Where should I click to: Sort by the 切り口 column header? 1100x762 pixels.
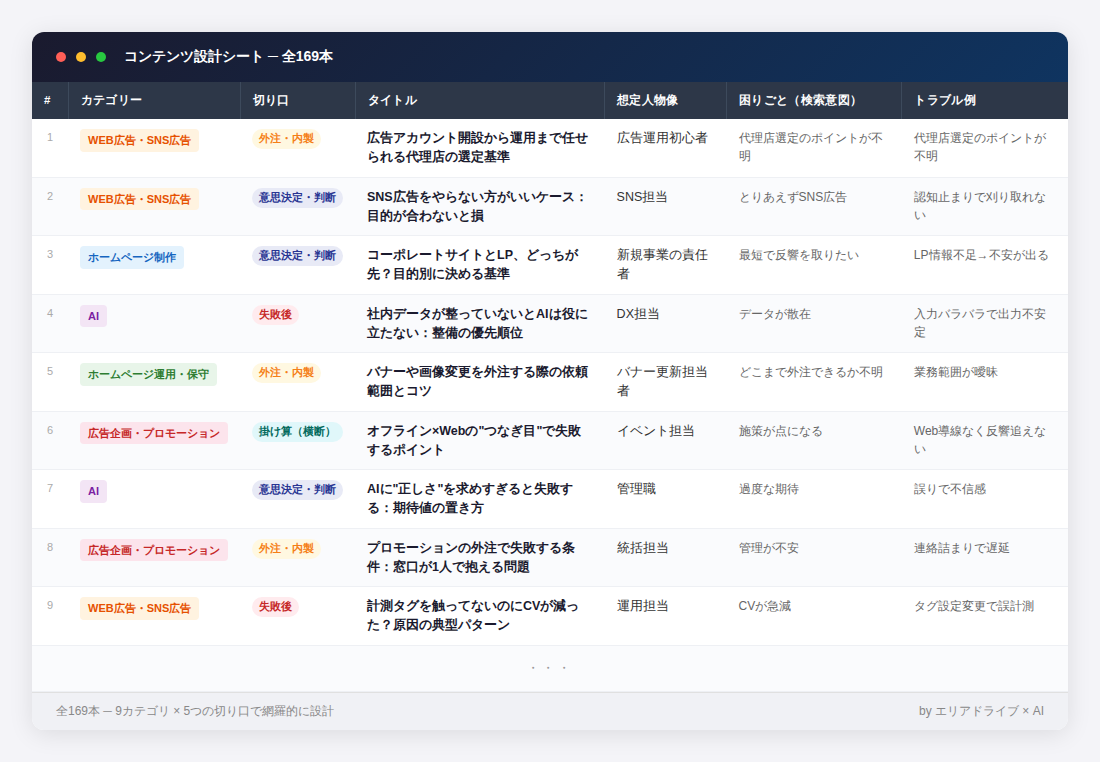(x=276, y=100)
